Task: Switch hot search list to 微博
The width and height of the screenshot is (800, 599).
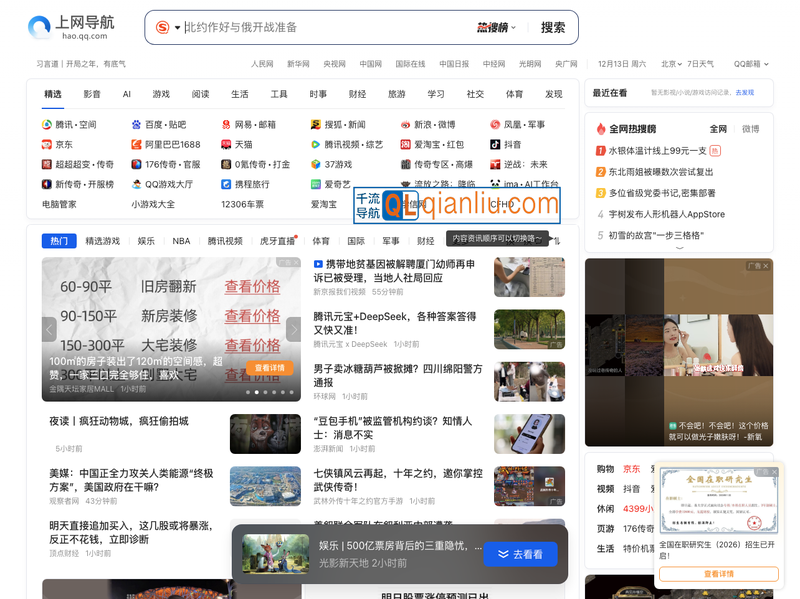Action: point(750,128)
